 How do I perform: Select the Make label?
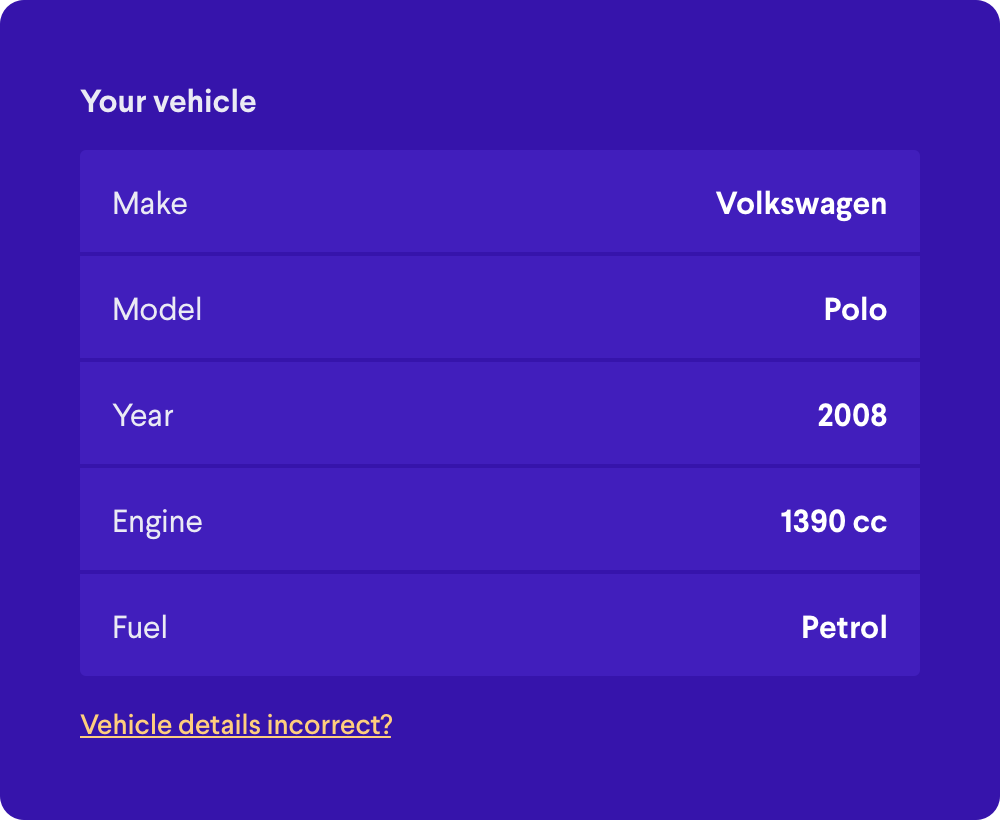pos(150,203)
